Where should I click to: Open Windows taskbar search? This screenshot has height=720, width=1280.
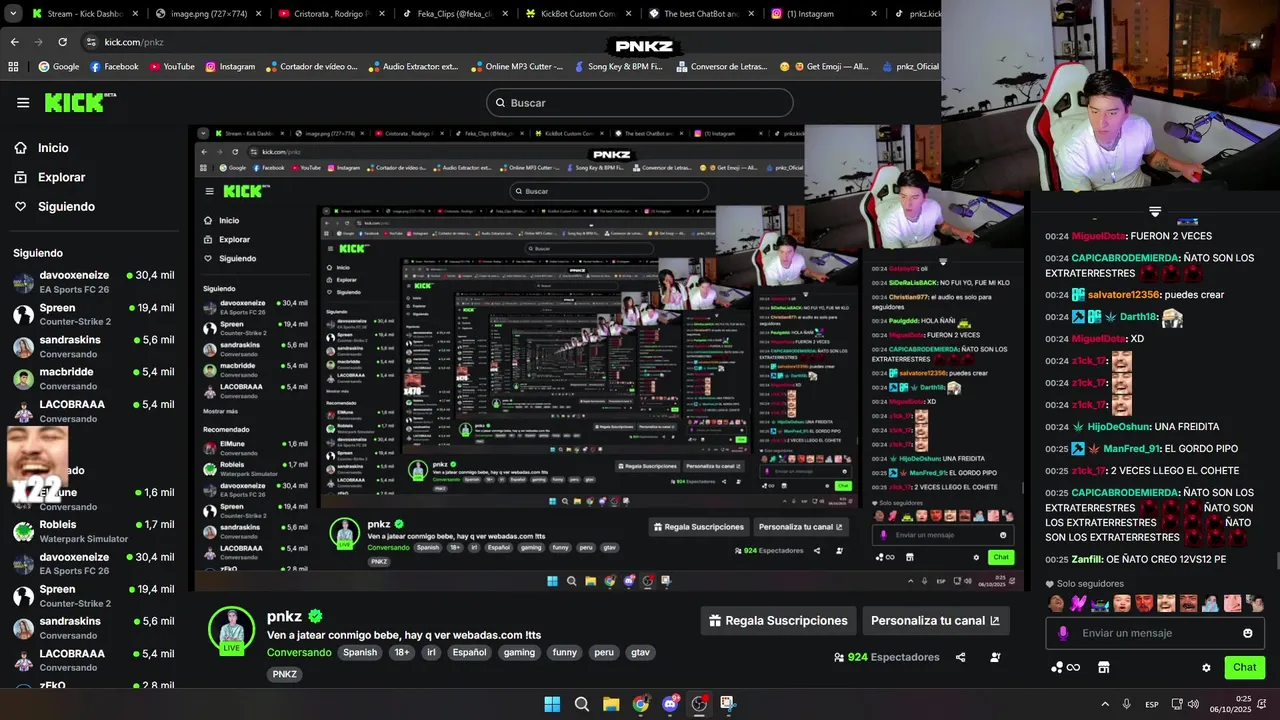click(582, 704)
